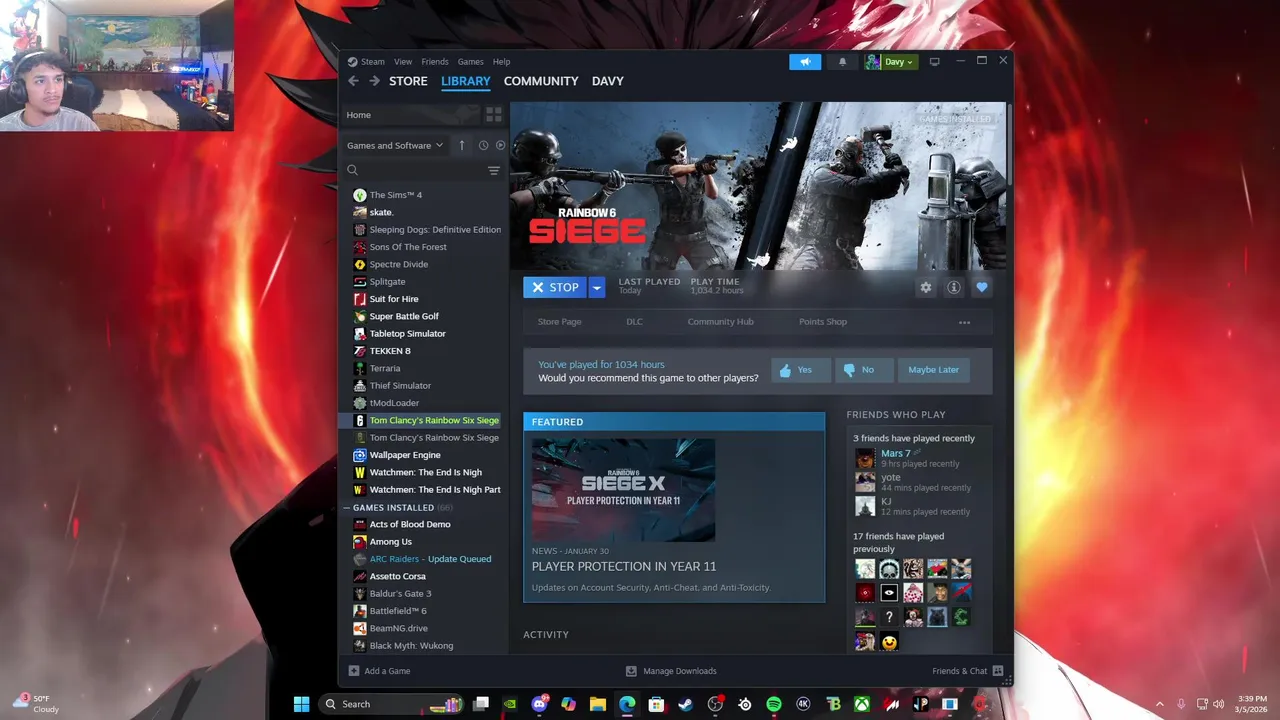
Task: Open the DLC link for Rainbow Six Siege
Action: (634, 322)
